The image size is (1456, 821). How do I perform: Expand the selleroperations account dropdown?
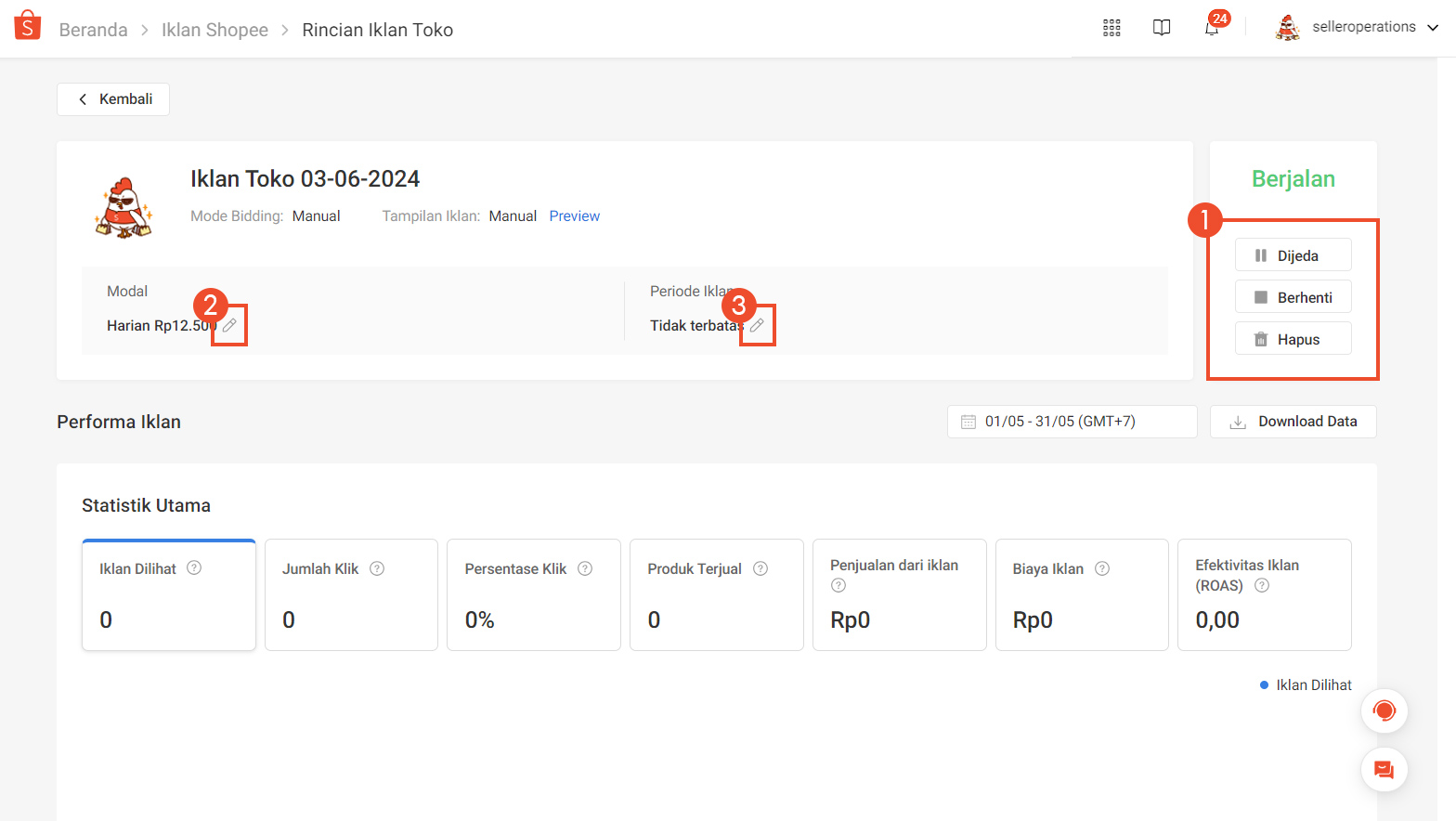[x=1358, y=28]
